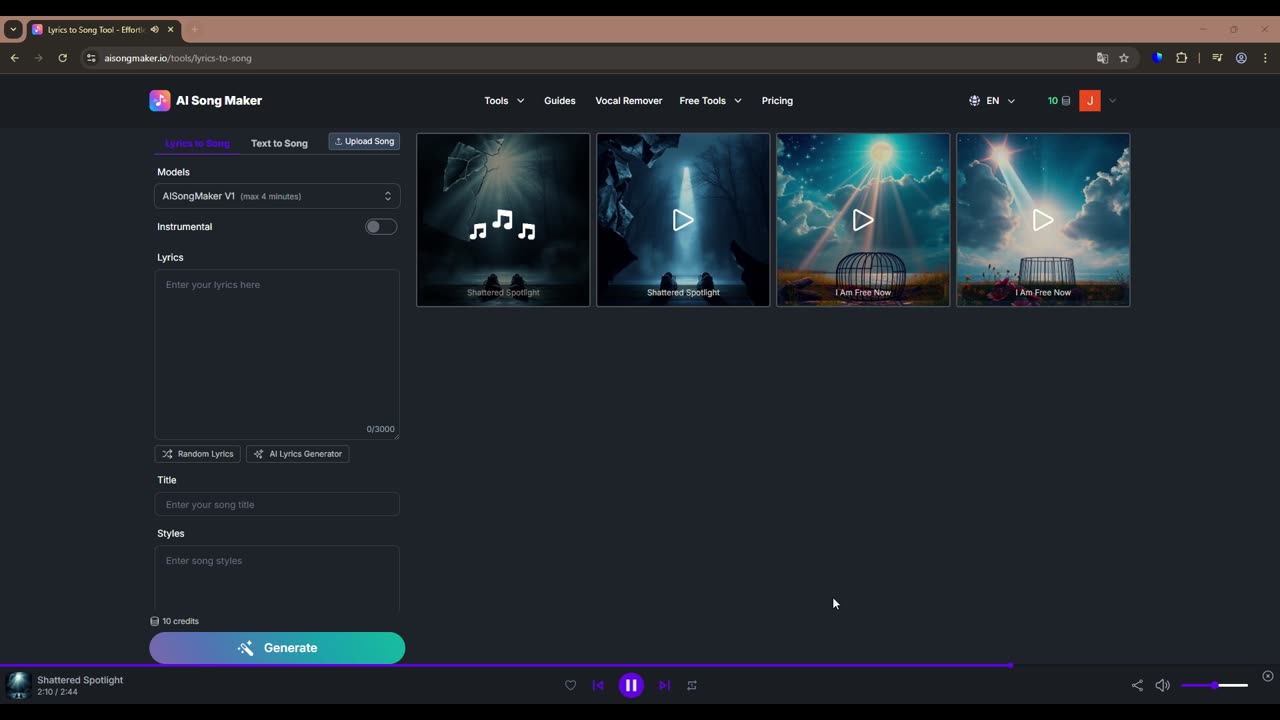Viewport: 1280px width, 720px height.
Task: Enable the Instrumental switch
Action: tap(381, 227)
